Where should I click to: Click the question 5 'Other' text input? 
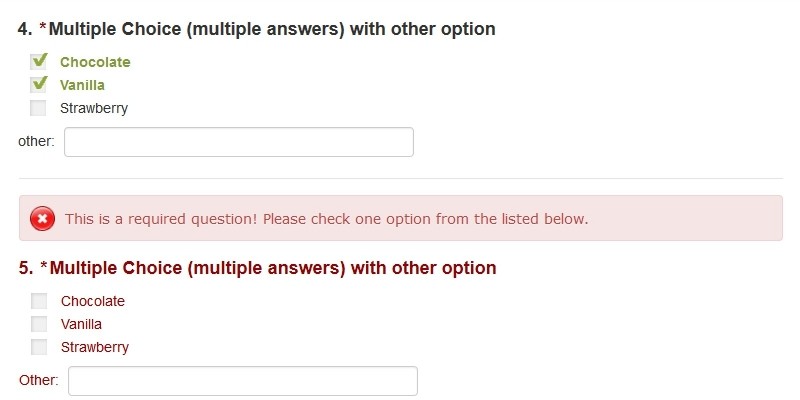click(242, 381)
